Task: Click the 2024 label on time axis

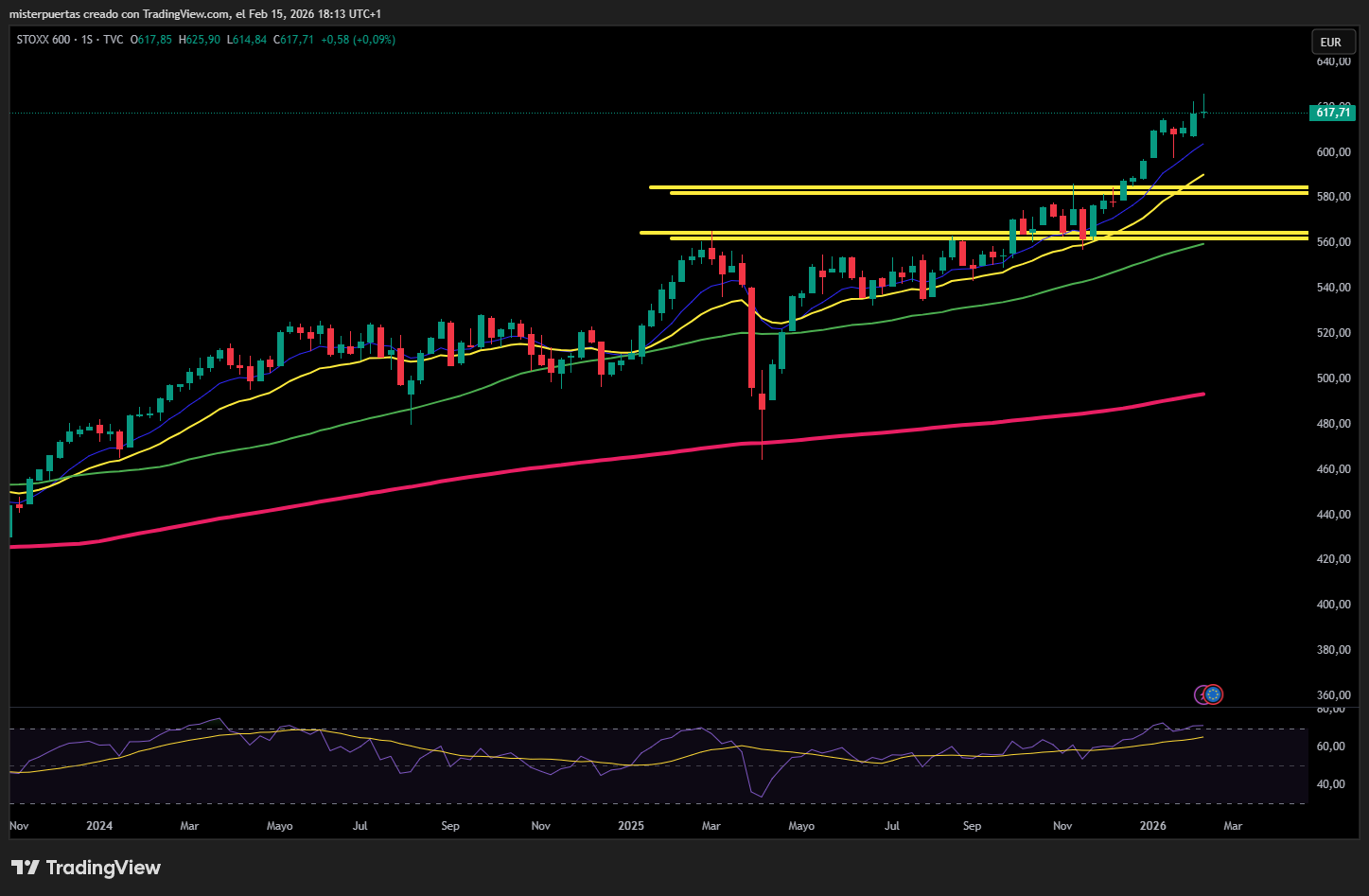Action: [99, 826]
